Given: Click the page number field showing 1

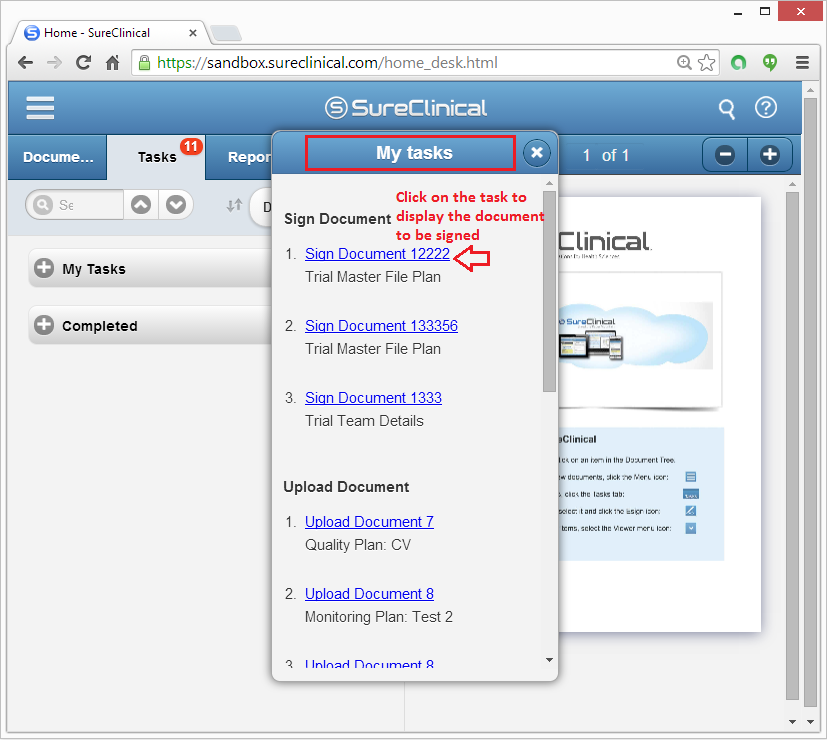Looking at the screenshot, I should [586, 156].
